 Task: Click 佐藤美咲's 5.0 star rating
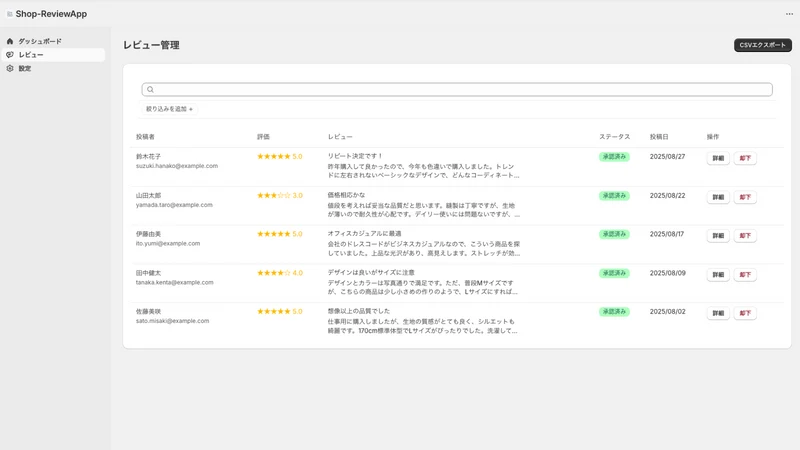click(x=280, y=311)
